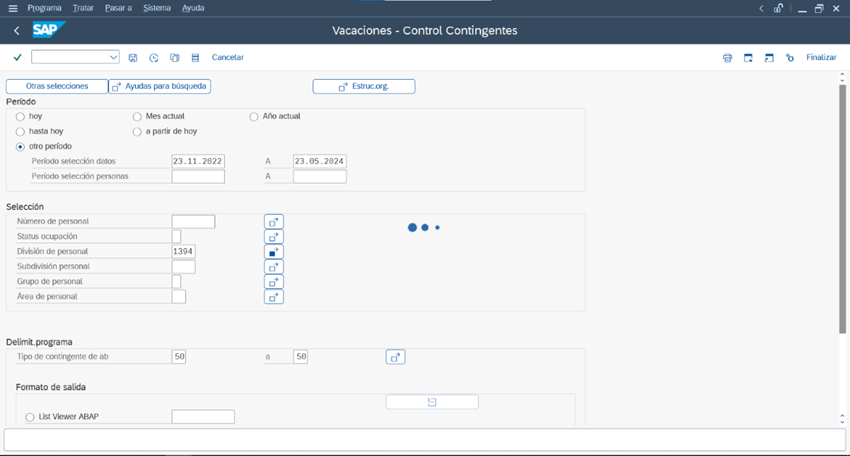The height and width of the screenshot is (456, 850).
Task: Go back using SAP back arrow
Action: (x=17, y=31)
